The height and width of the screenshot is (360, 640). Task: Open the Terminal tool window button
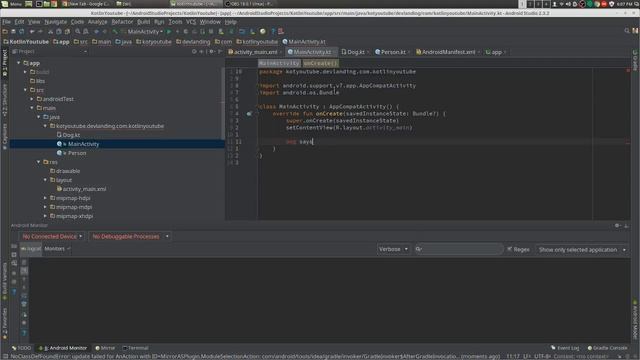(x=136, y=348)
